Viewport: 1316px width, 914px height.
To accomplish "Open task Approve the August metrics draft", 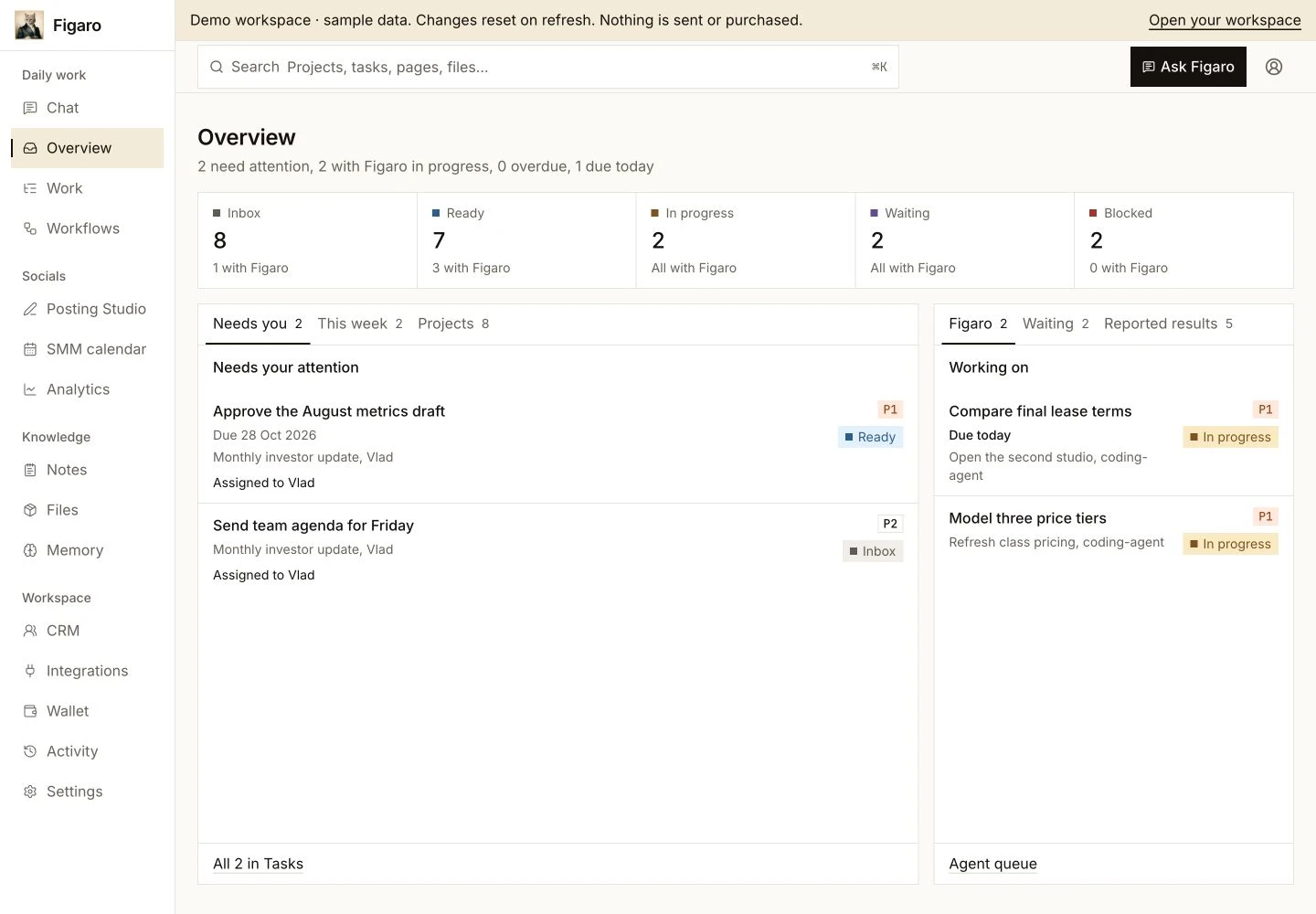I will [329, 411].
